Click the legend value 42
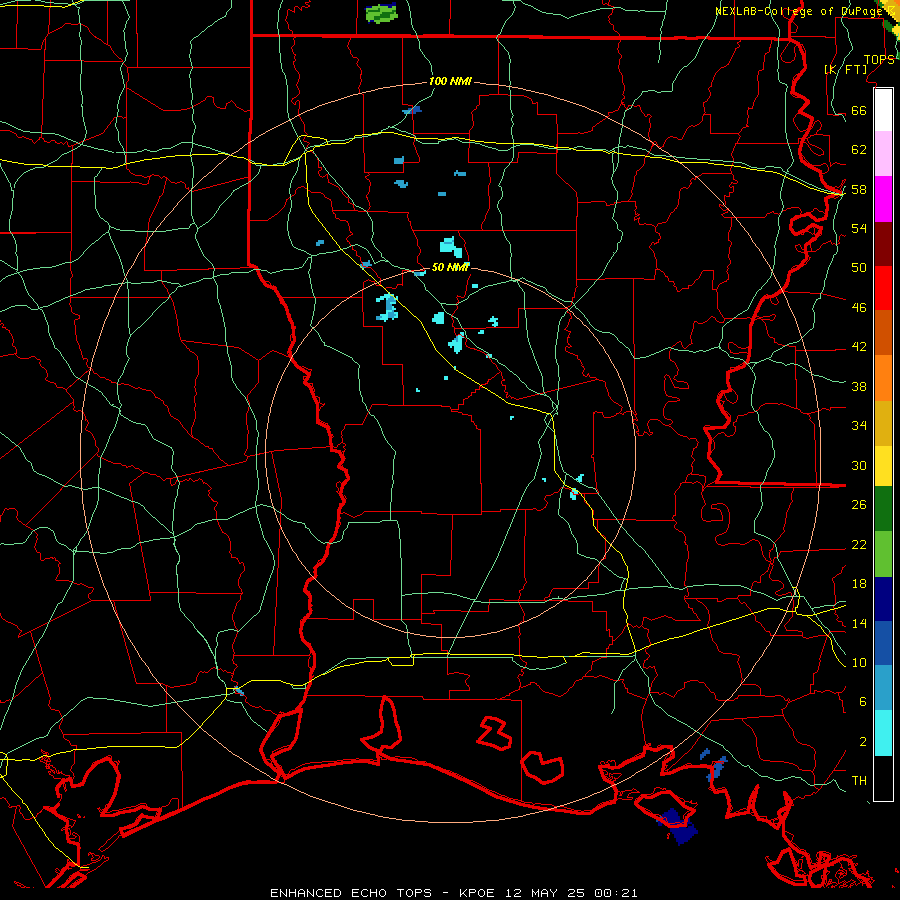Viewport: 900px width, 900px height. [x=859, y=346]
